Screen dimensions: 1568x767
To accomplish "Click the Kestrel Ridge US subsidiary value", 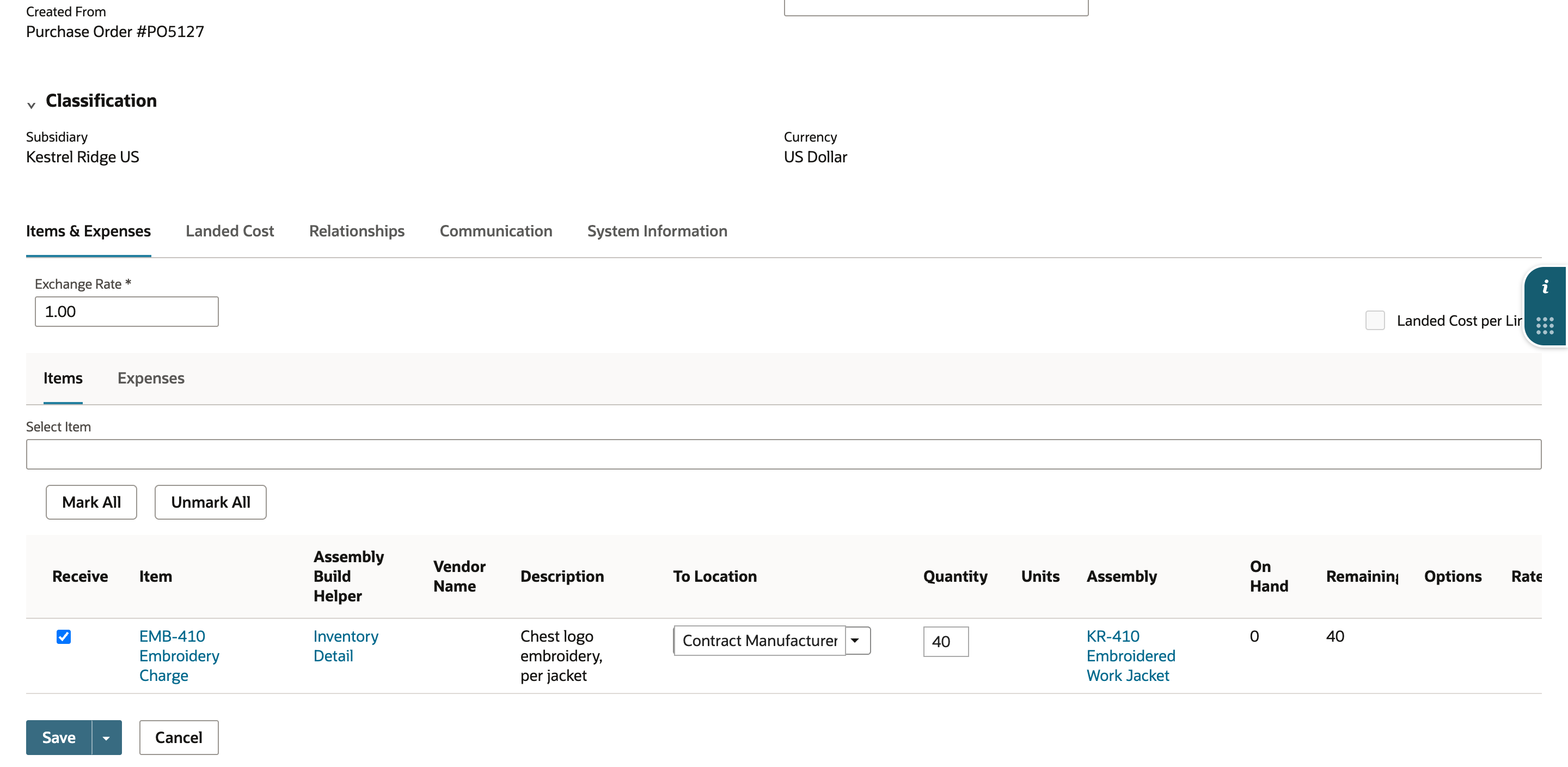I will click(83, 156).
